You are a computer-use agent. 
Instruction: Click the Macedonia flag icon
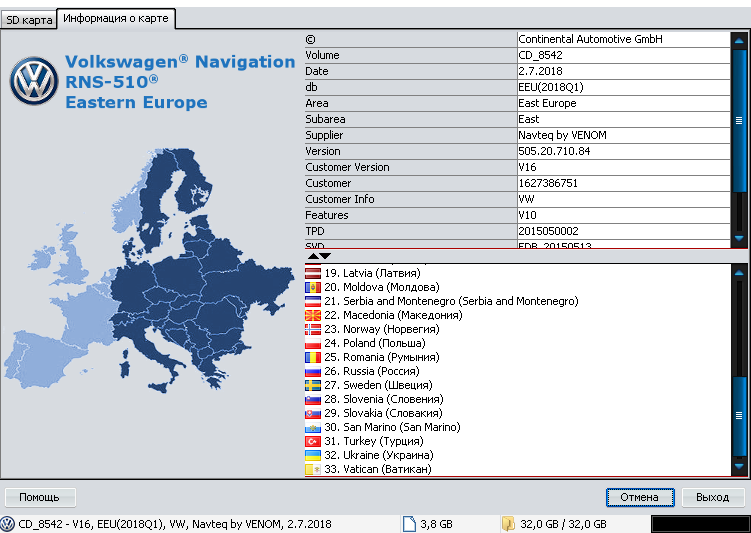point(313,315)
